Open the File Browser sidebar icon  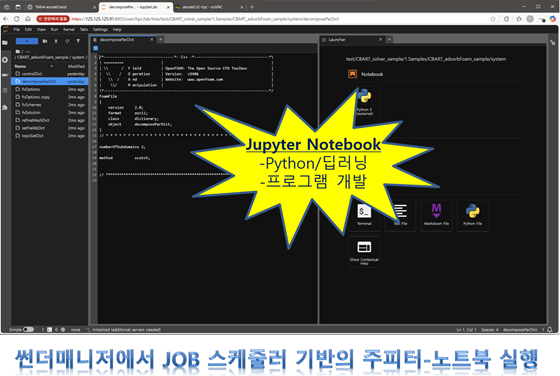(5, 42)
